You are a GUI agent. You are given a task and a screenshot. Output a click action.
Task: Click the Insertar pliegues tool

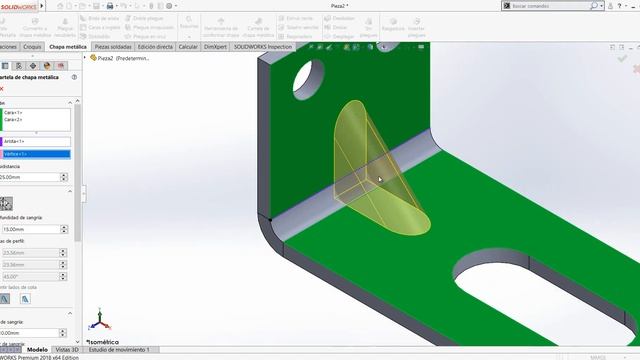tap(416, 27)
